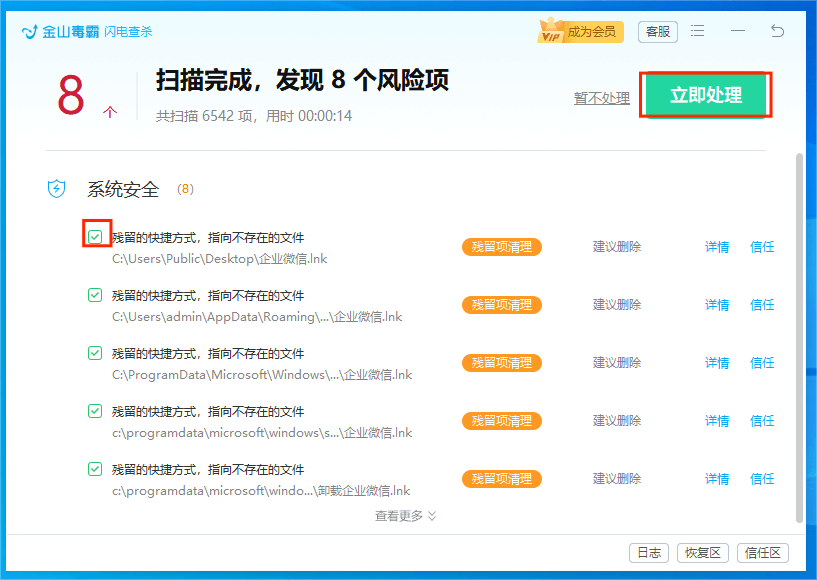Click the VIP 成为会员 badge
The width and height of the screenshot is (817, 580).
581,31
